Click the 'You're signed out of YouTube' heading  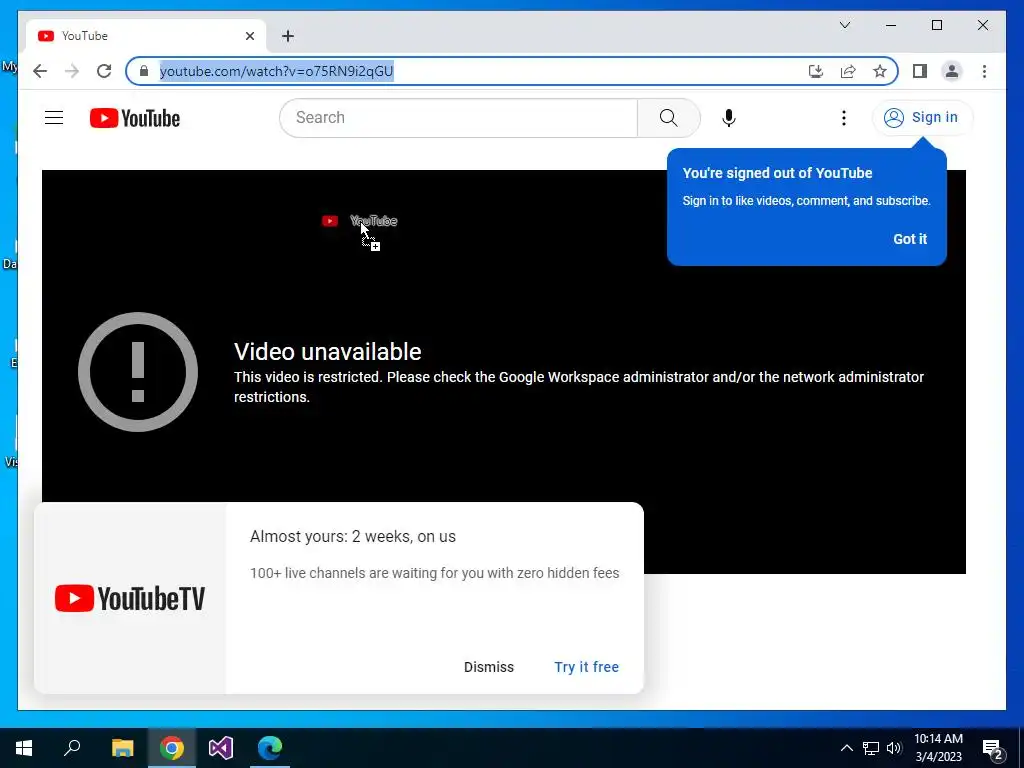pyautogui.click(x=777, y=173)
